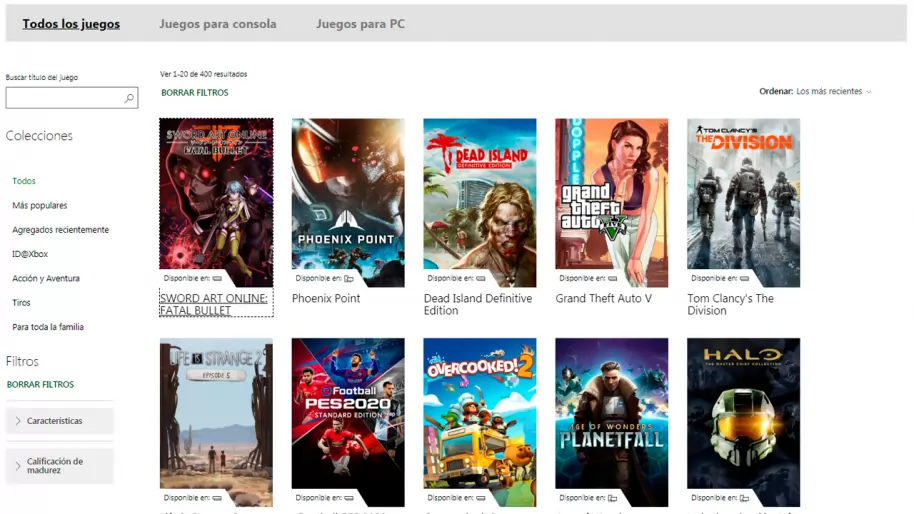Screen dimensions: 914x514
Task: Open Tom Clancy's The Division cover
Action: 743,203
